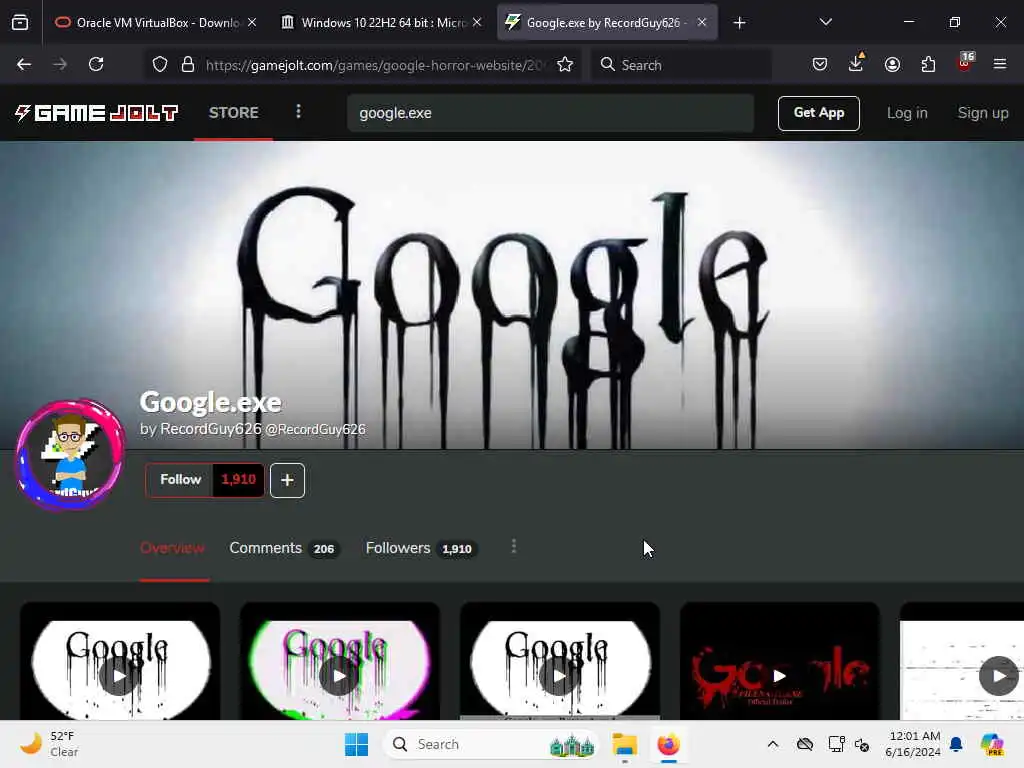Click the Game Jolt search field with google.exe
The width and height of the screenshot is (1024, 768).
(x=551, y=113)
